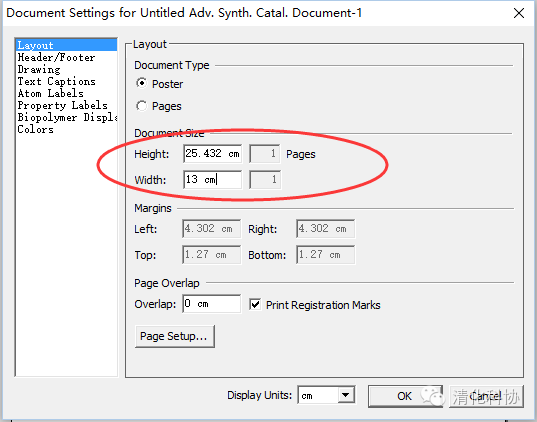The image size is (537, 422).
Task: Confirm settings with OK button
Action: click(x=405, y=396)
